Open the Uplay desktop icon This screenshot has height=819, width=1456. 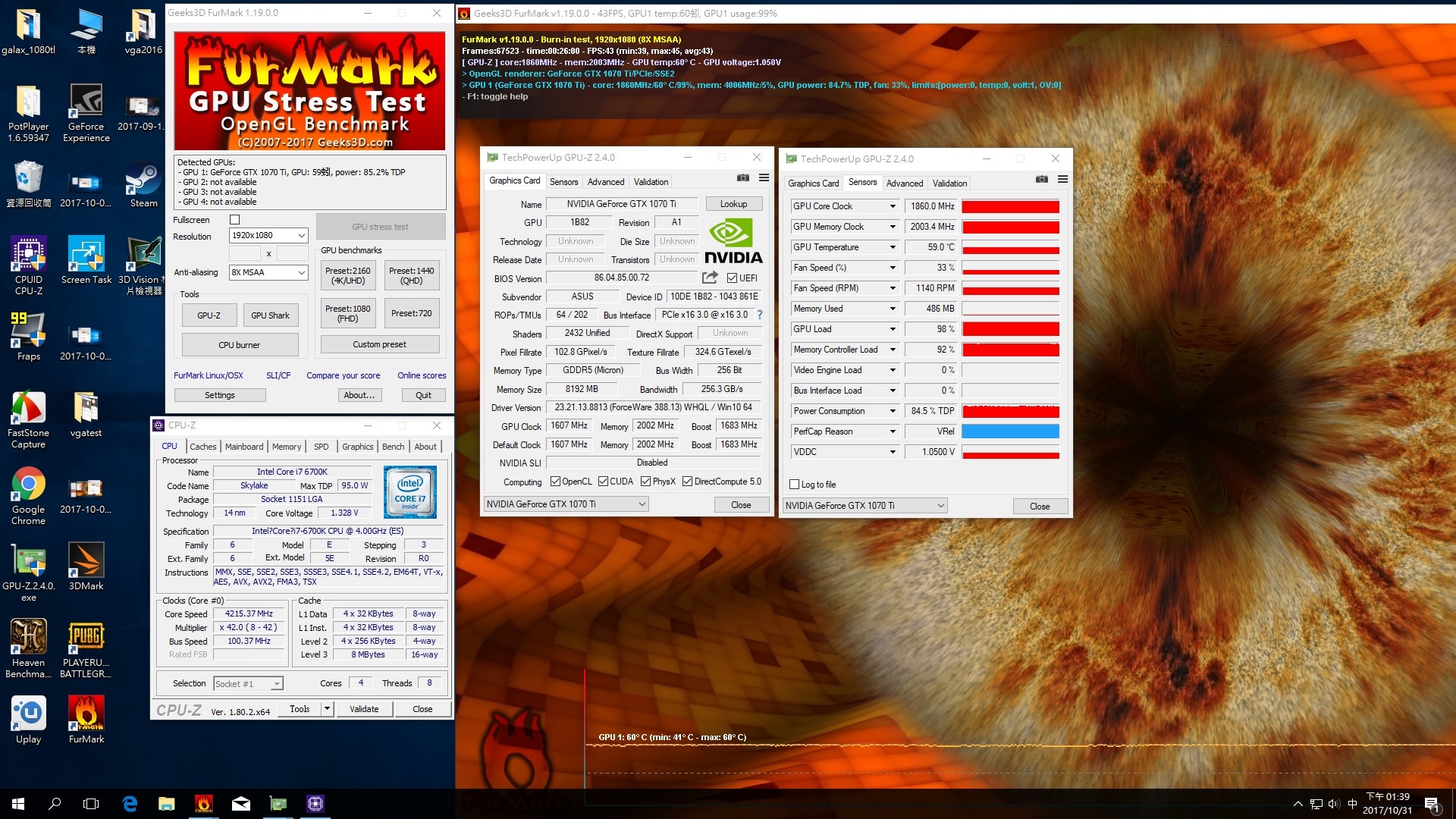(28, 720)
